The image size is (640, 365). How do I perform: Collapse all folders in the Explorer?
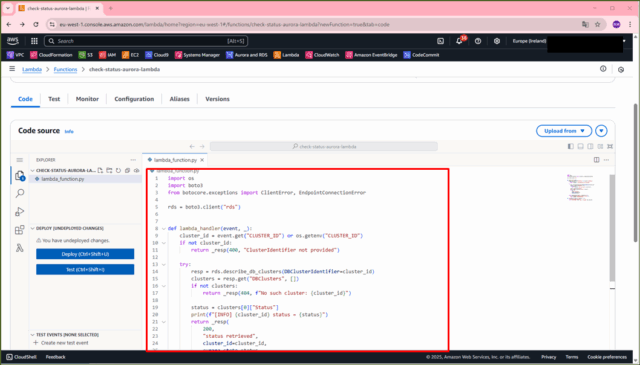[127, 170]
